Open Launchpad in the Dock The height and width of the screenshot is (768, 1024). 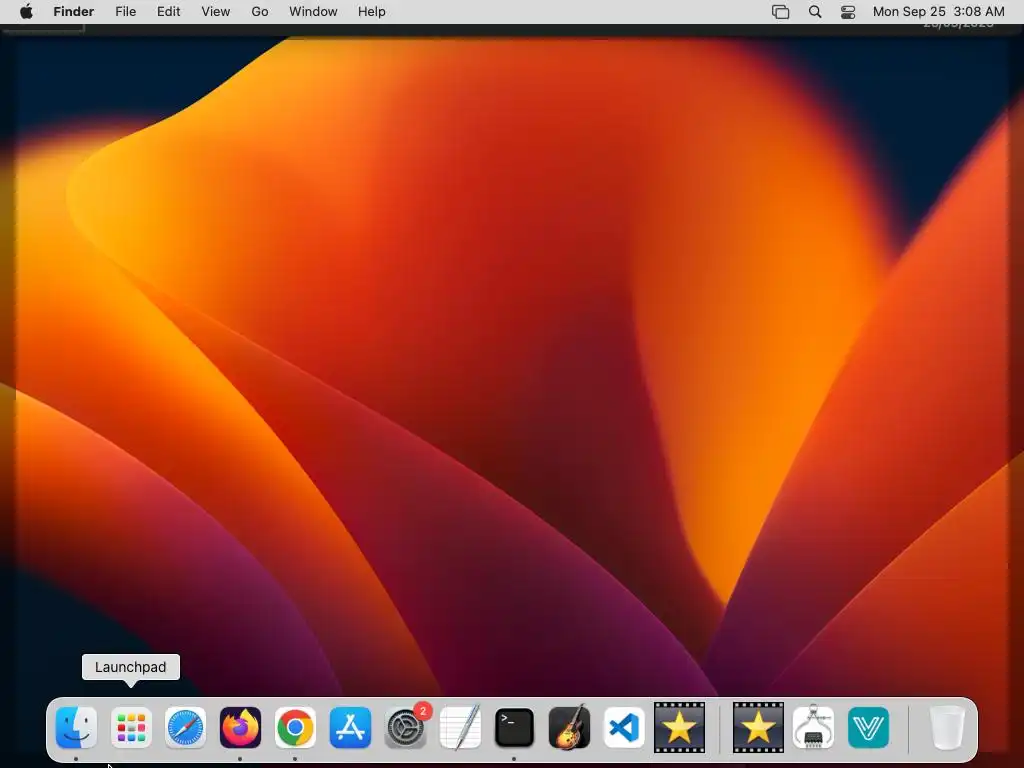(131, 728)
